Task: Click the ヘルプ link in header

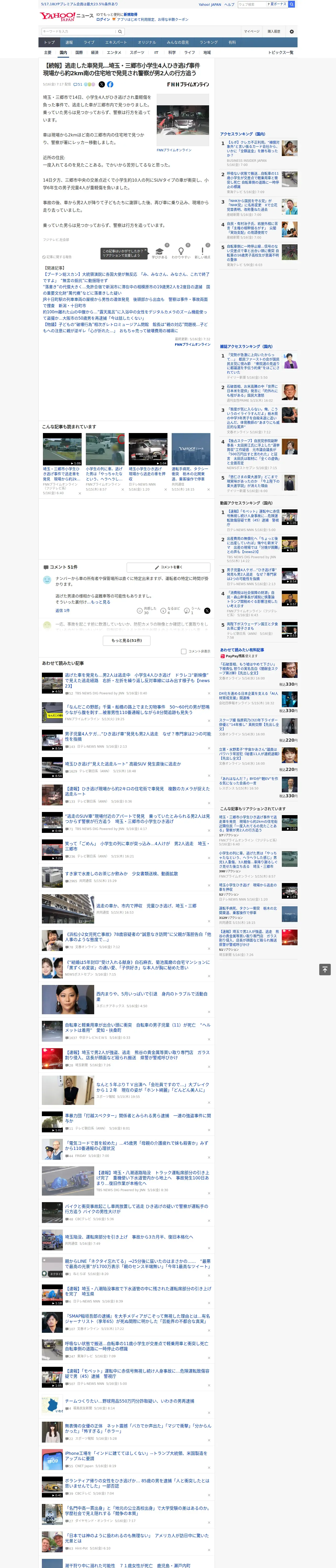Action: tap(229, 4)
